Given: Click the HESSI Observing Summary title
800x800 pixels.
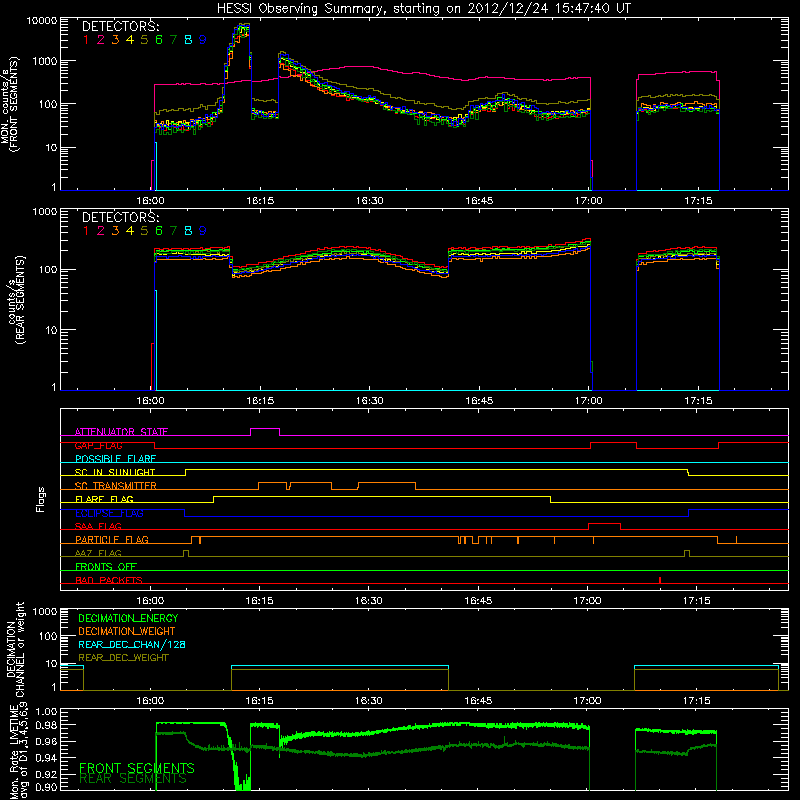Looking at the screenshot, I should (x=423, y=8).
